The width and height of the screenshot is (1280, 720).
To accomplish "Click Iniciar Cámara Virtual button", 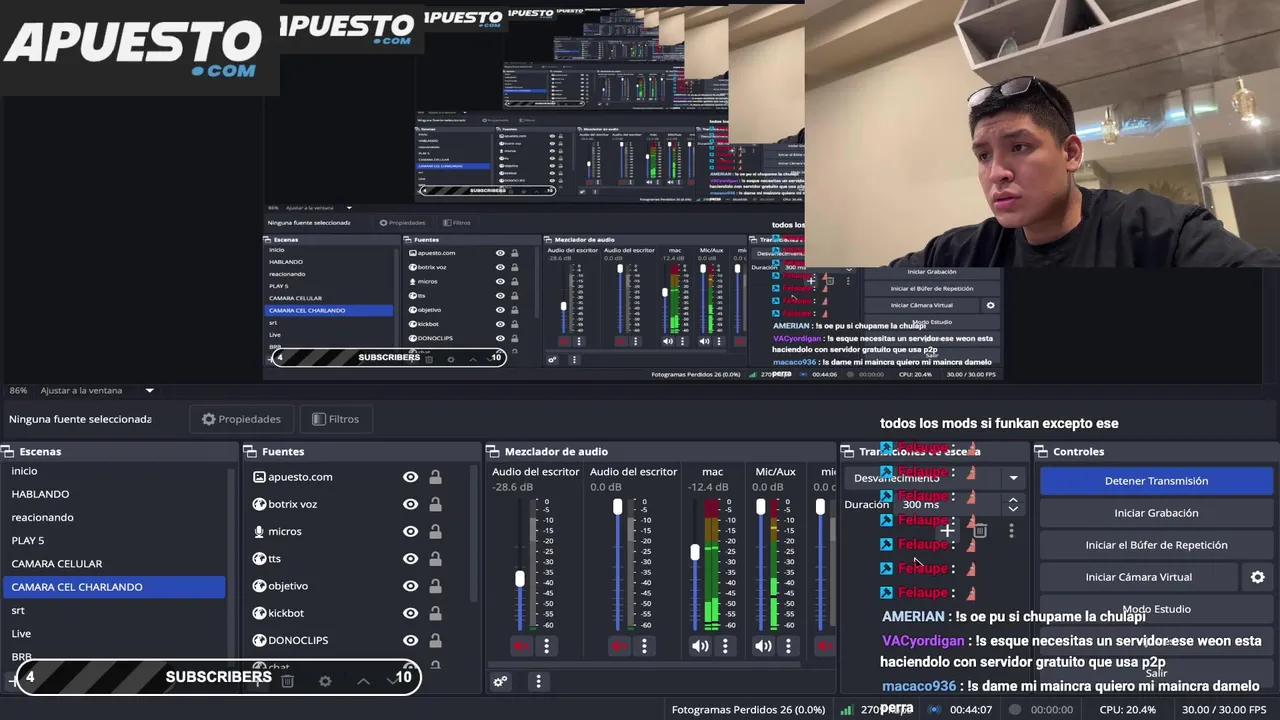I will pyautogui.click(x=1139, y=577).
